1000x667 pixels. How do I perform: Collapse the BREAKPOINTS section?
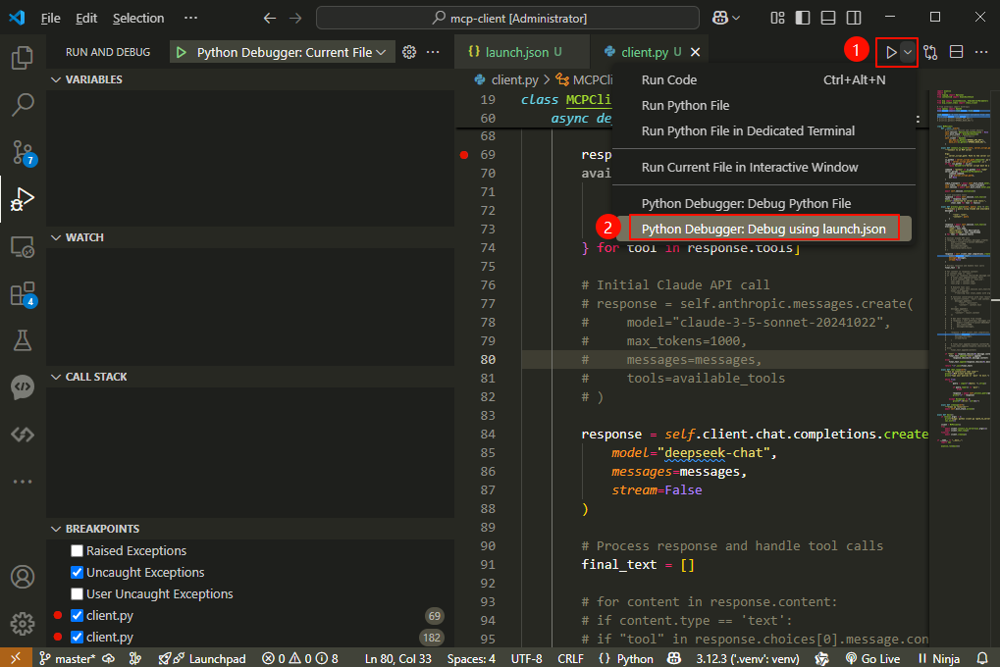[56, 529]
